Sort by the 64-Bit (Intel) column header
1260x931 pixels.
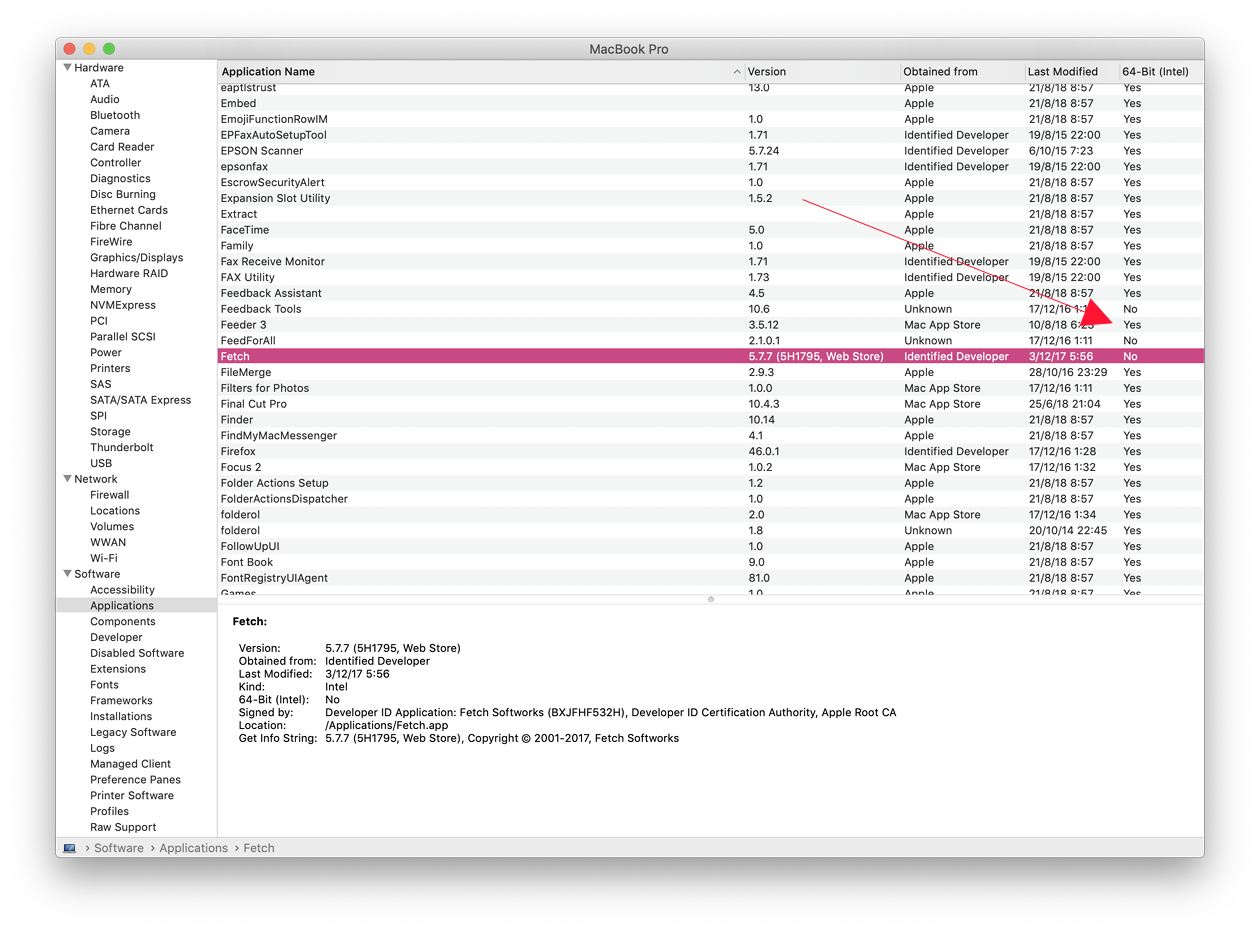(1160, 72)
